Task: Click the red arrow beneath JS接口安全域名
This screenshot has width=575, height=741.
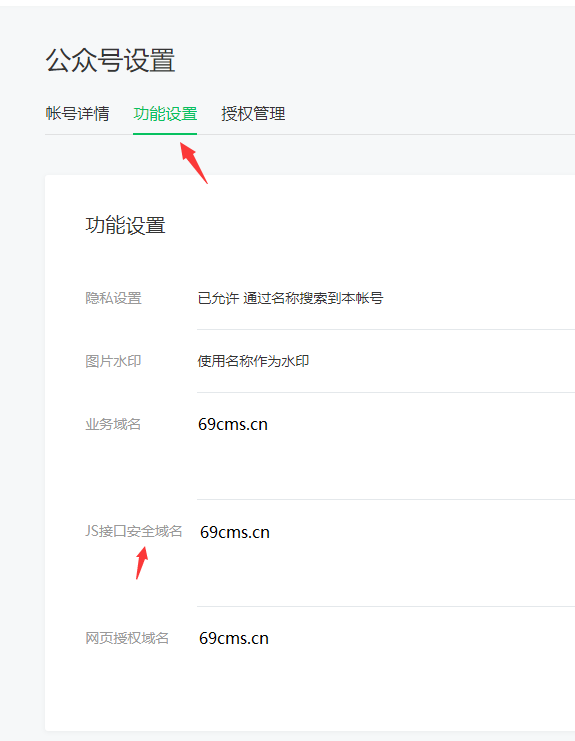Action: [142, 562]
